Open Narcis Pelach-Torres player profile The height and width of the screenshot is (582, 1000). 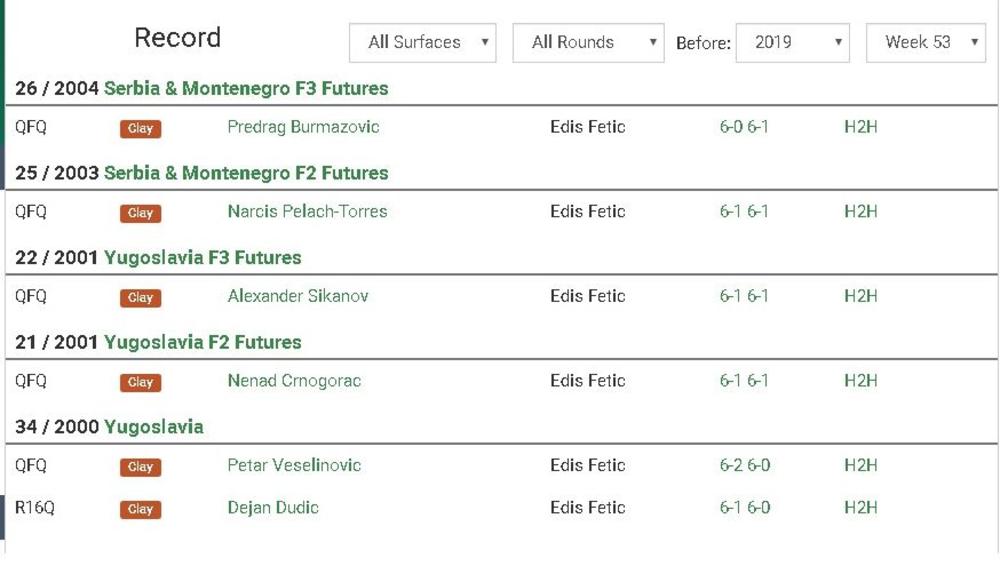point(307,212)
